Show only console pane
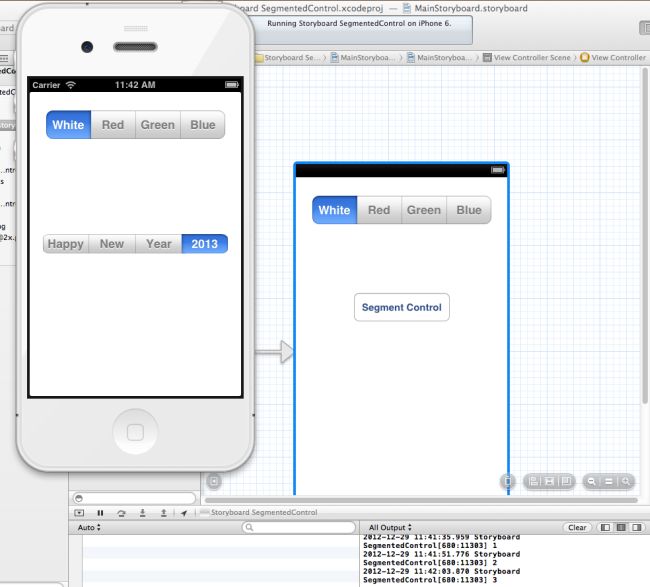Image resolution: width=650 pixels, height=587 pixels. pyautogui.click(x=637, y=527)
